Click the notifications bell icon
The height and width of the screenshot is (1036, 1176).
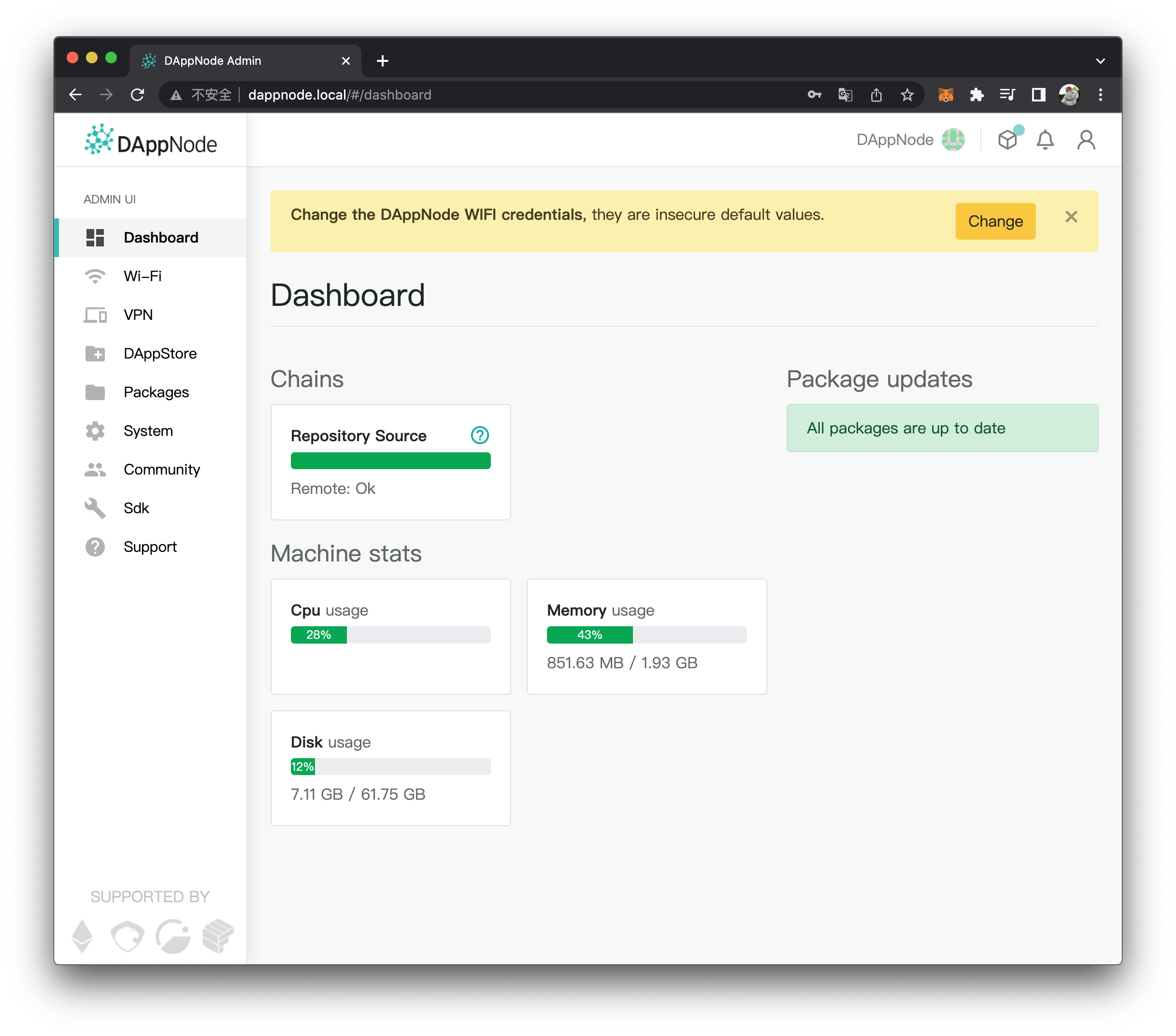(x=1046, y=140)
